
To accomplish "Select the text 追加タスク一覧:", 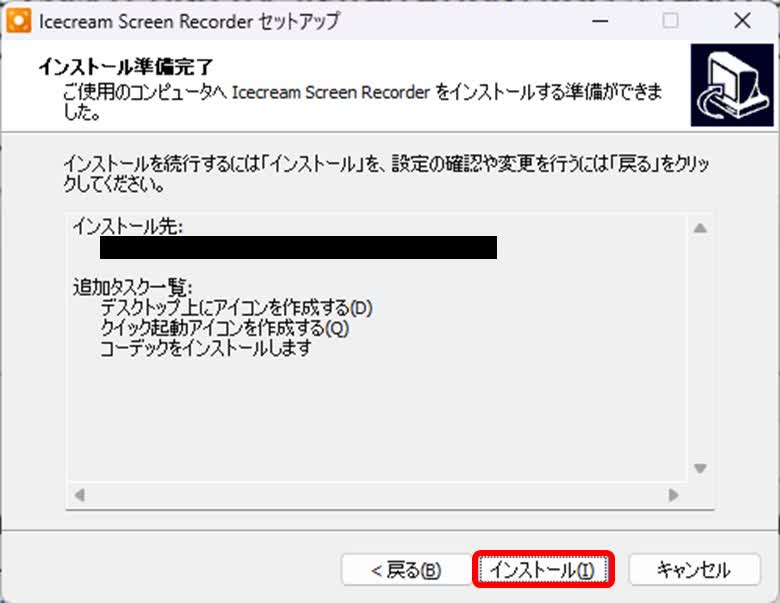I will 132,287.
